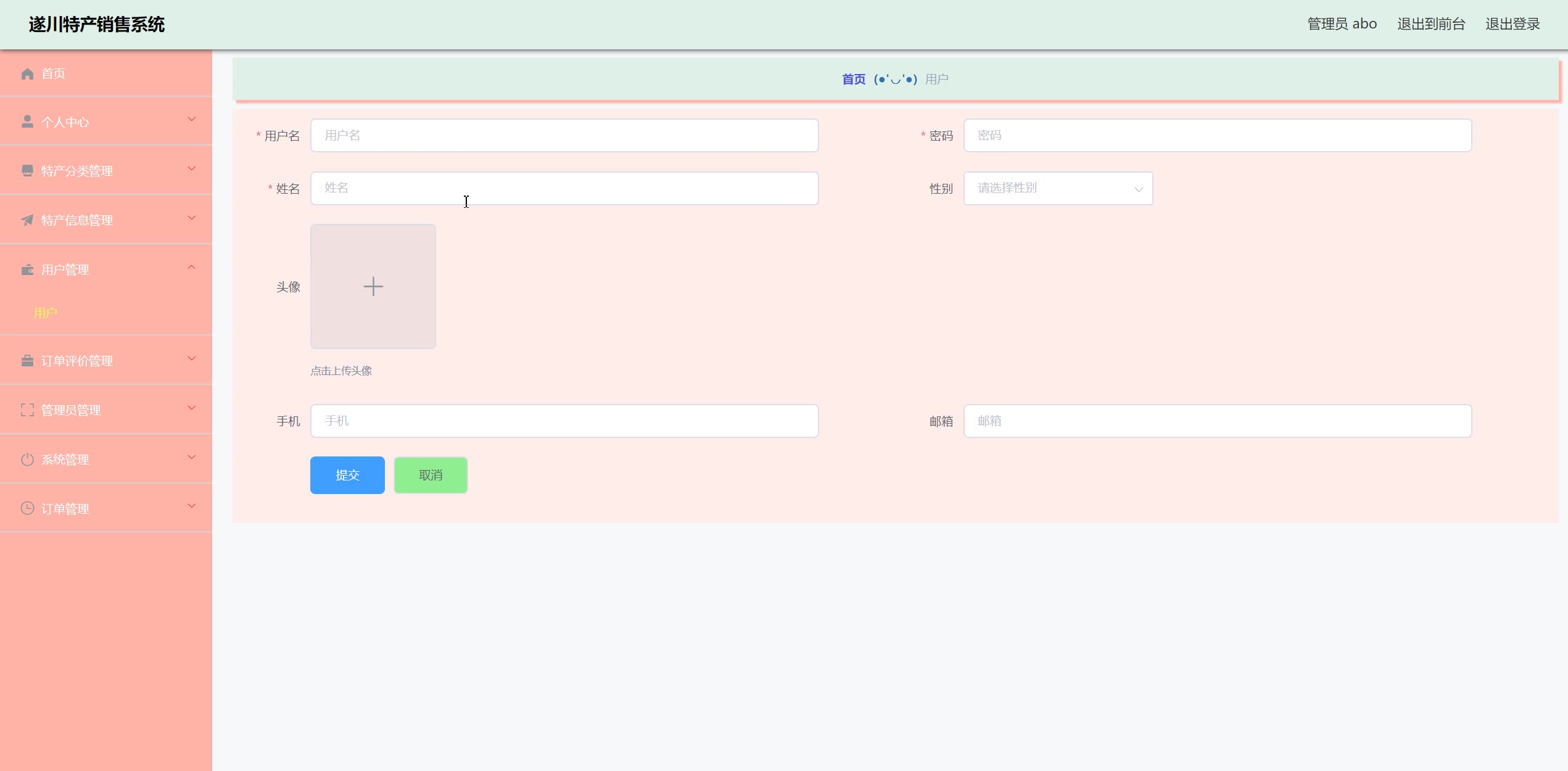This screenshot has width=1568, height=771.
Task: Click the 退出登录 link
Action: point(1512,24)
